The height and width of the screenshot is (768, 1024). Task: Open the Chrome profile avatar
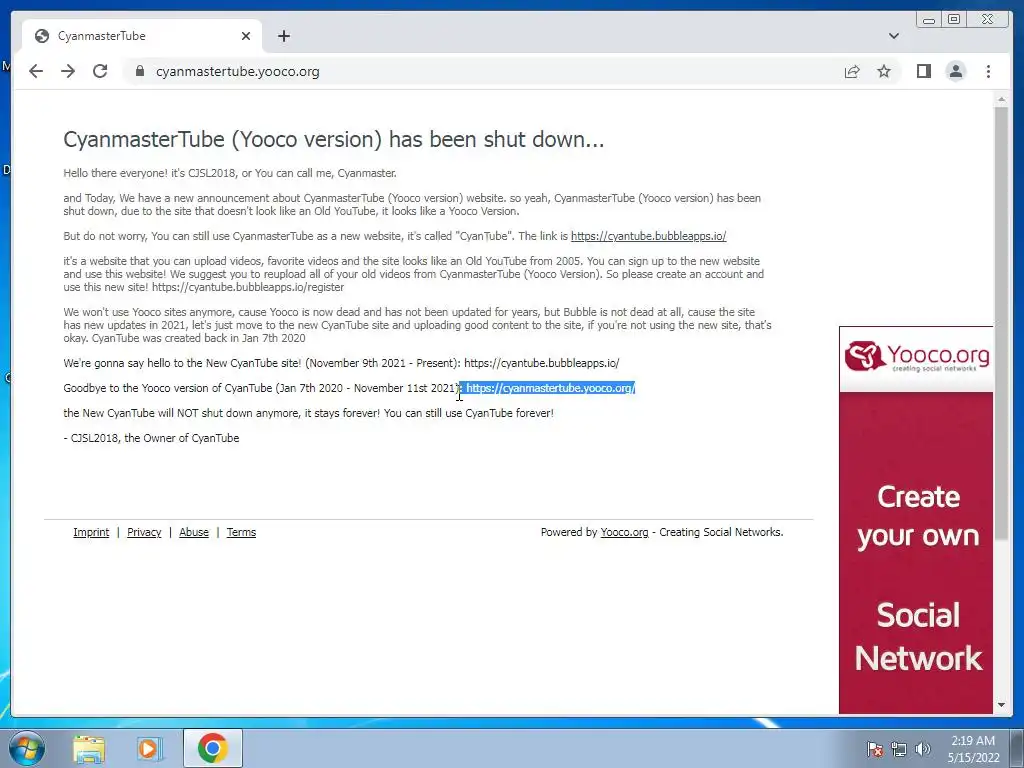[x=955, y=71]
